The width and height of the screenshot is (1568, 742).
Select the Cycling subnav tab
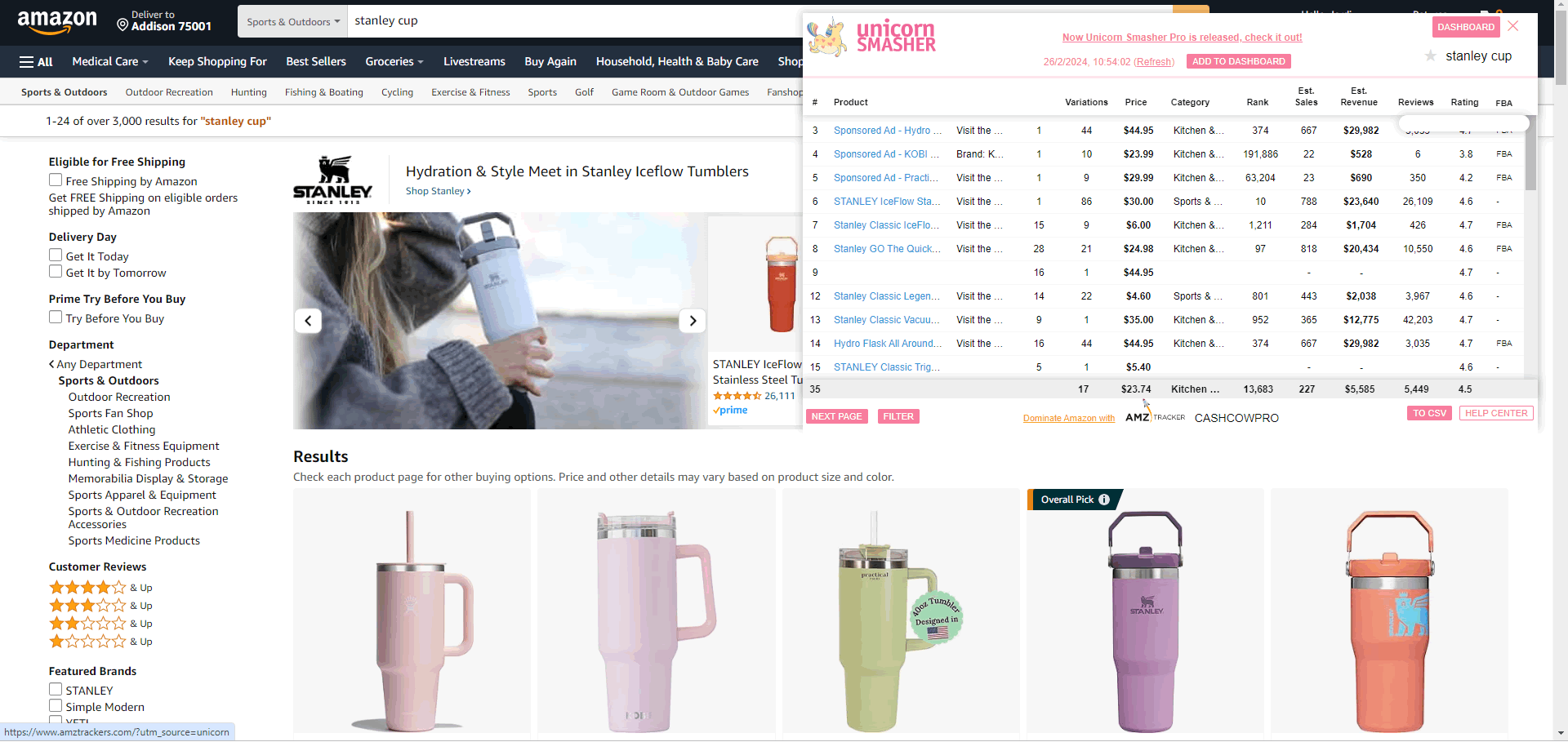tap(398, 92)
